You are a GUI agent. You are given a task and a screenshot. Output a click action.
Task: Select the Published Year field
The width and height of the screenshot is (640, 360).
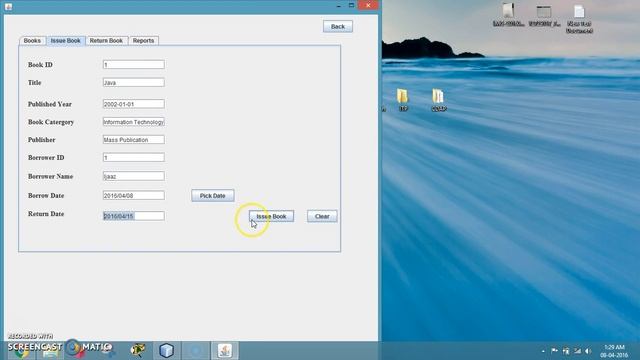pos(133,104)
